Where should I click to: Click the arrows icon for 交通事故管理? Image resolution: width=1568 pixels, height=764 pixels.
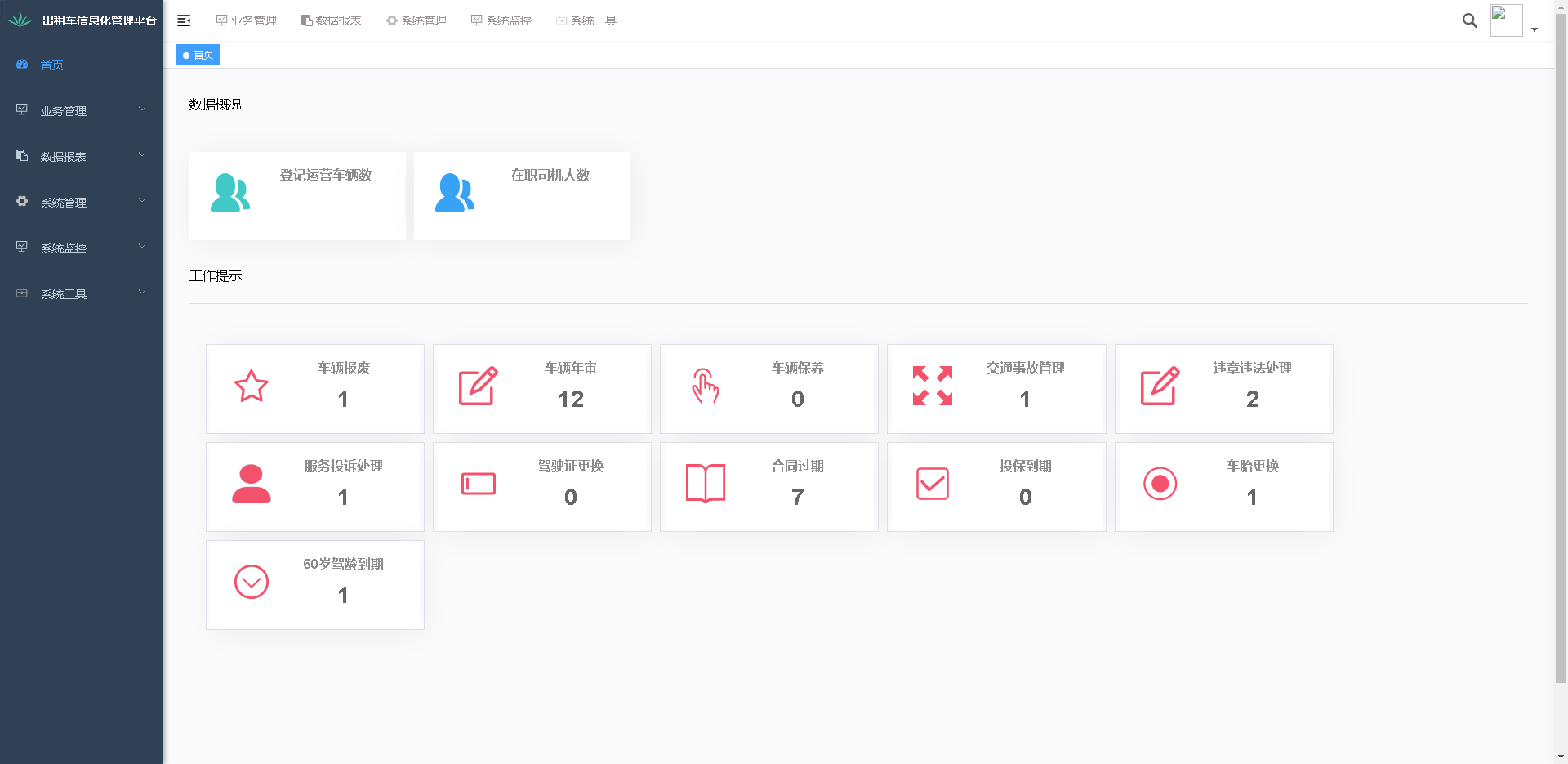coord(932,386)
